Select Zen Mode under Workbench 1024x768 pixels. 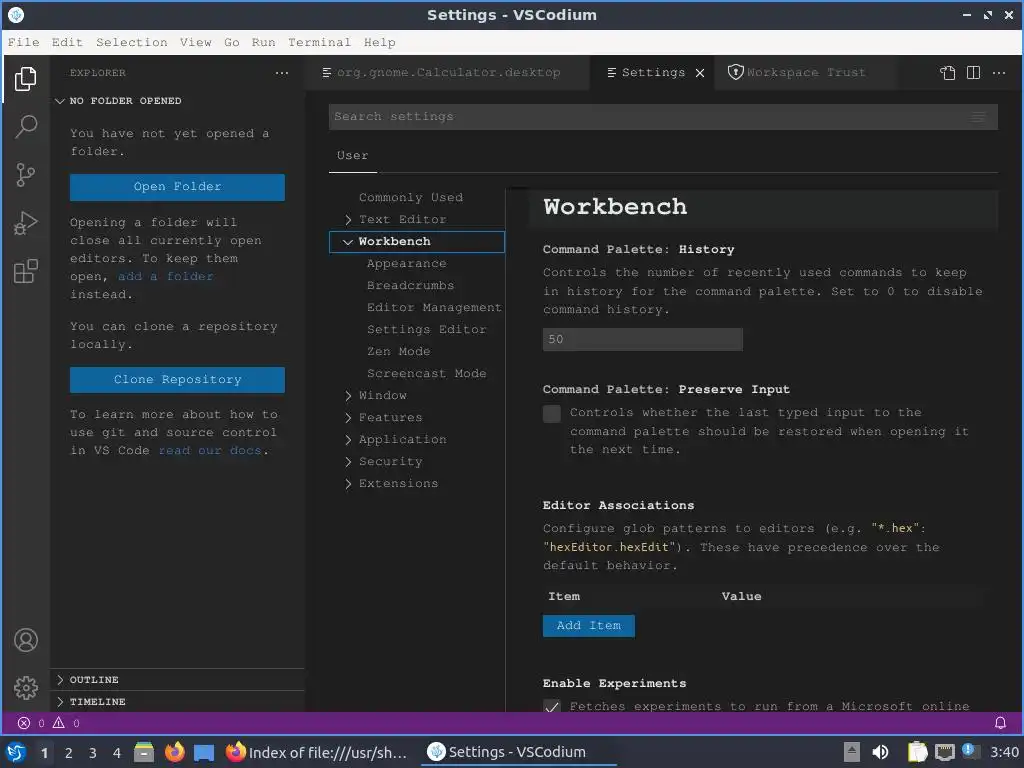[398, 352]
